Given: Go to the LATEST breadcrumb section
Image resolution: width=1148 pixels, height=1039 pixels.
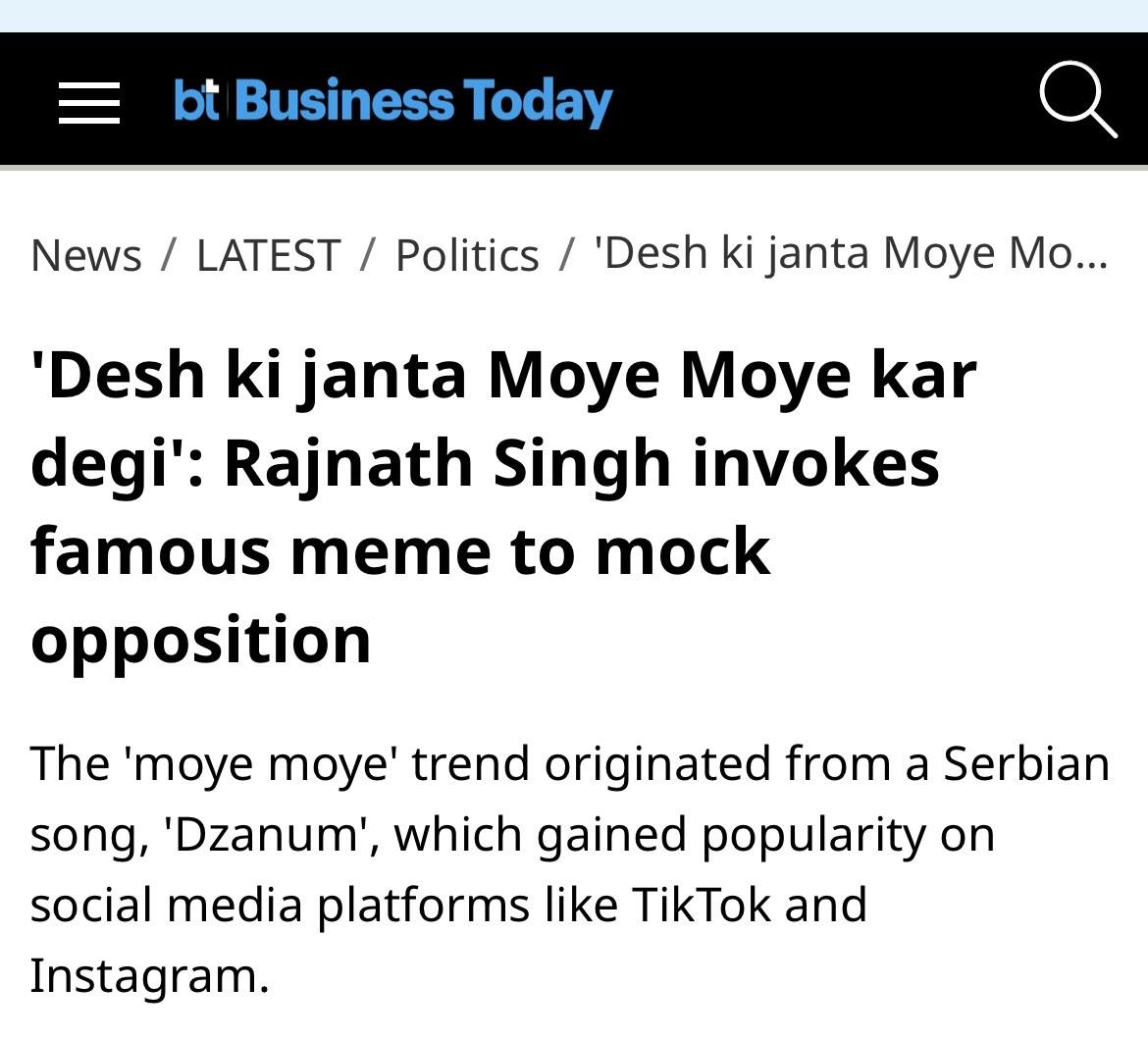Looking at the screenshot, I should coord(268,255).
